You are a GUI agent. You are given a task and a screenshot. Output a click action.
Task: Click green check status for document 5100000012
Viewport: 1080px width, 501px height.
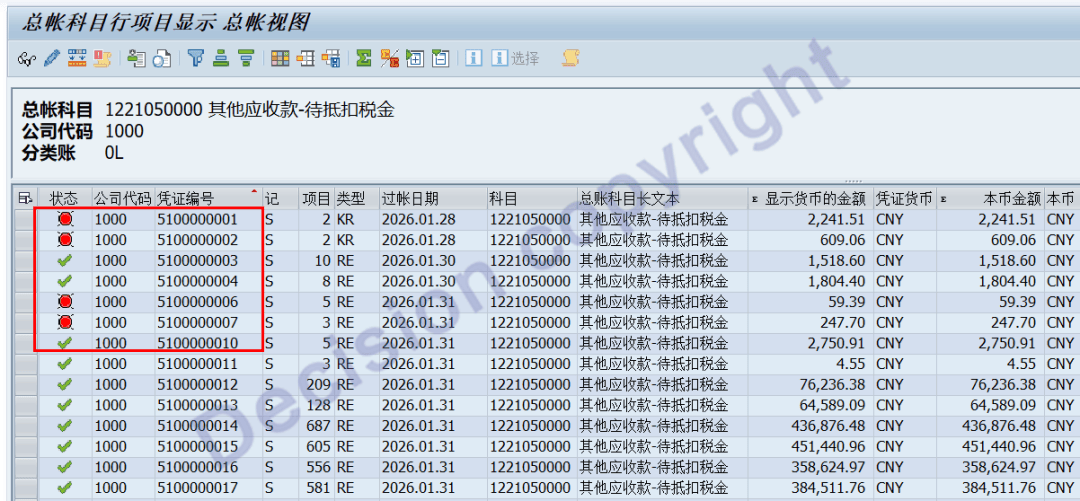pyautogui.click(x=65, y=384)
